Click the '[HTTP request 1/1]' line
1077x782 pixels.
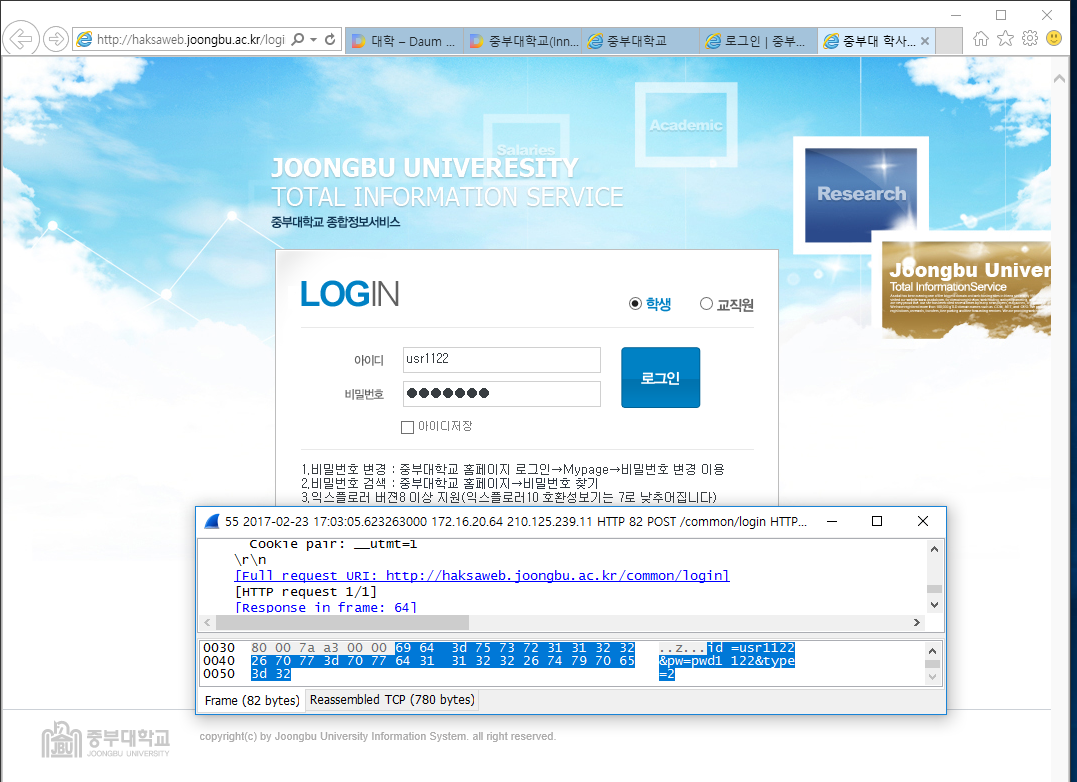[306, 592]
